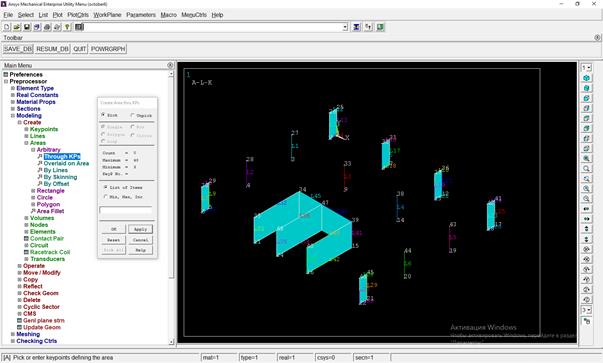Click the Open file toolbar icon
This screenshot has width=603, height=363.
coord(17,27)
